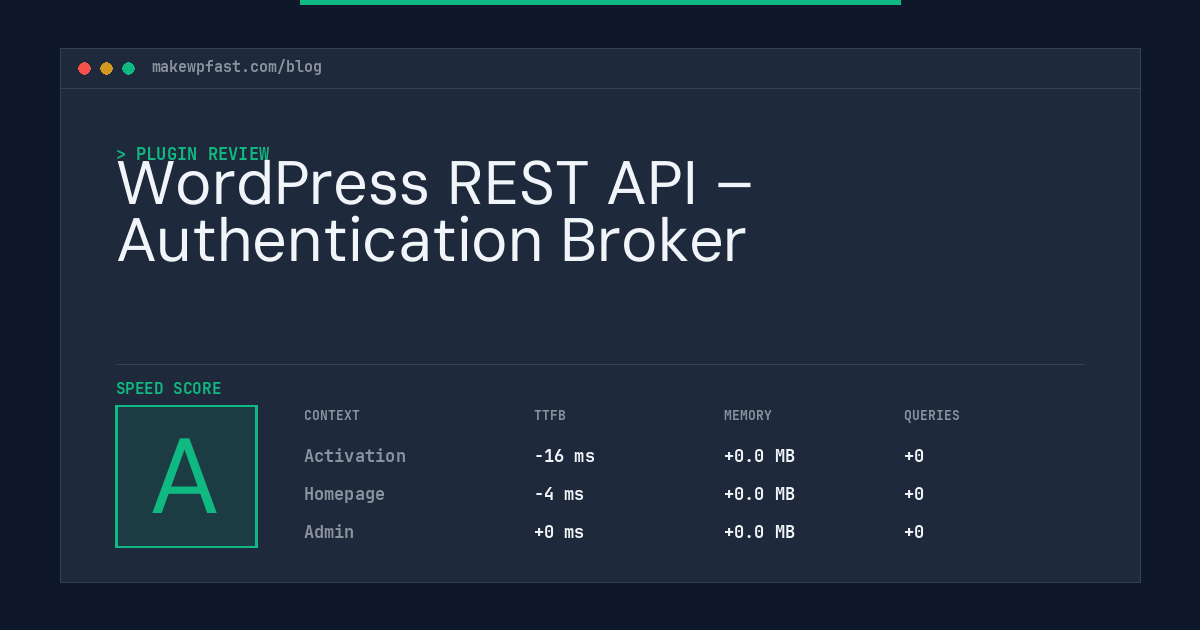The image size is (1200, 630).
Task: Click the title 'WordPress REST API – Authentication Broker'
Action: [434, 212]
